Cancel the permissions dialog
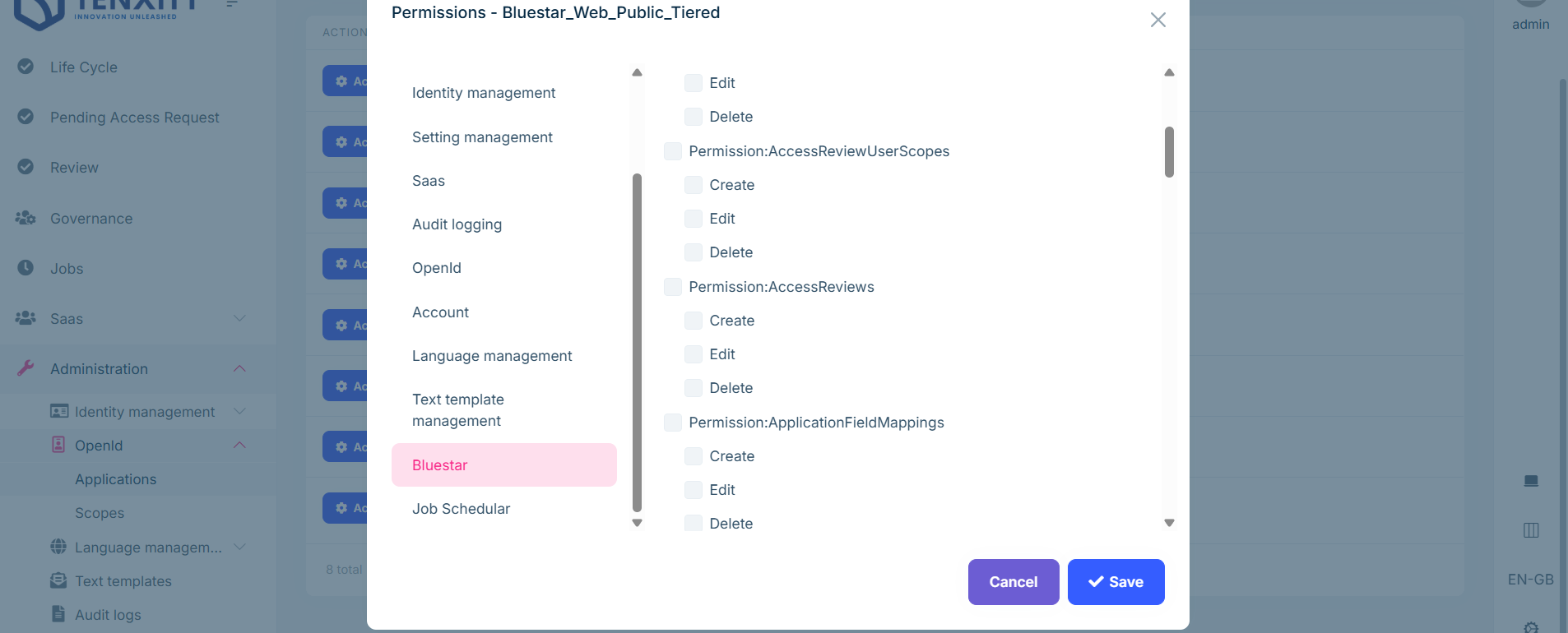The image size is (1568, 633). point(1013,582)
